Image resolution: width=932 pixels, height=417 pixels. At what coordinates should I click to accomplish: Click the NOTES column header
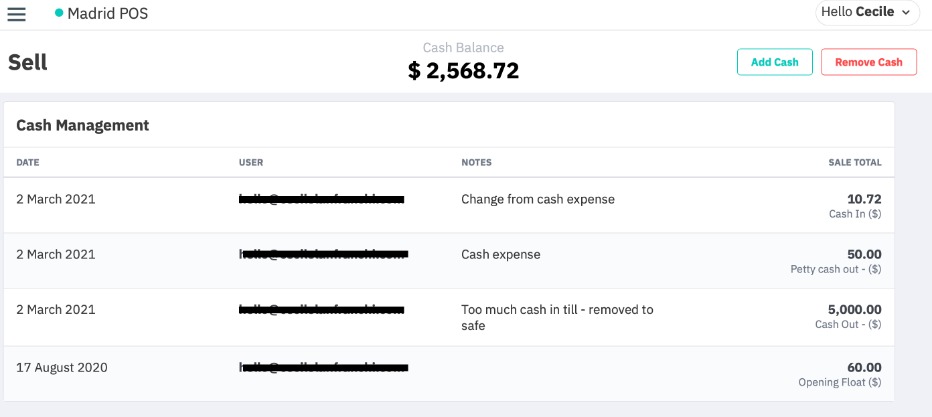click(477, 162)
